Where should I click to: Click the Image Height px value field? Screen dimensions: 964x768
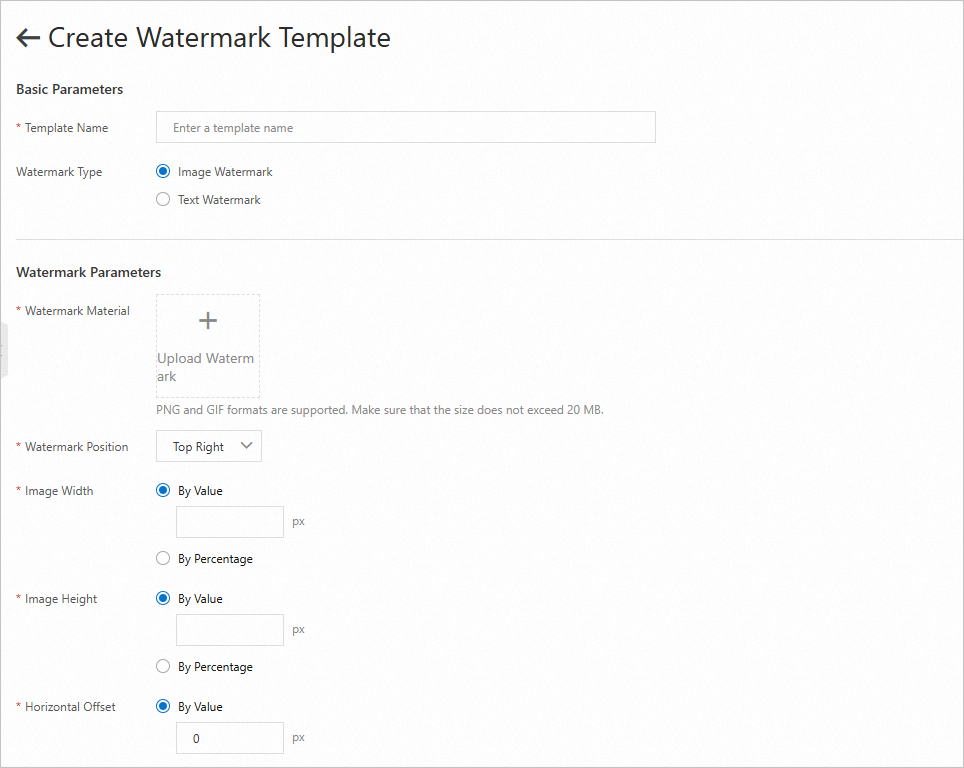[229, 630]
